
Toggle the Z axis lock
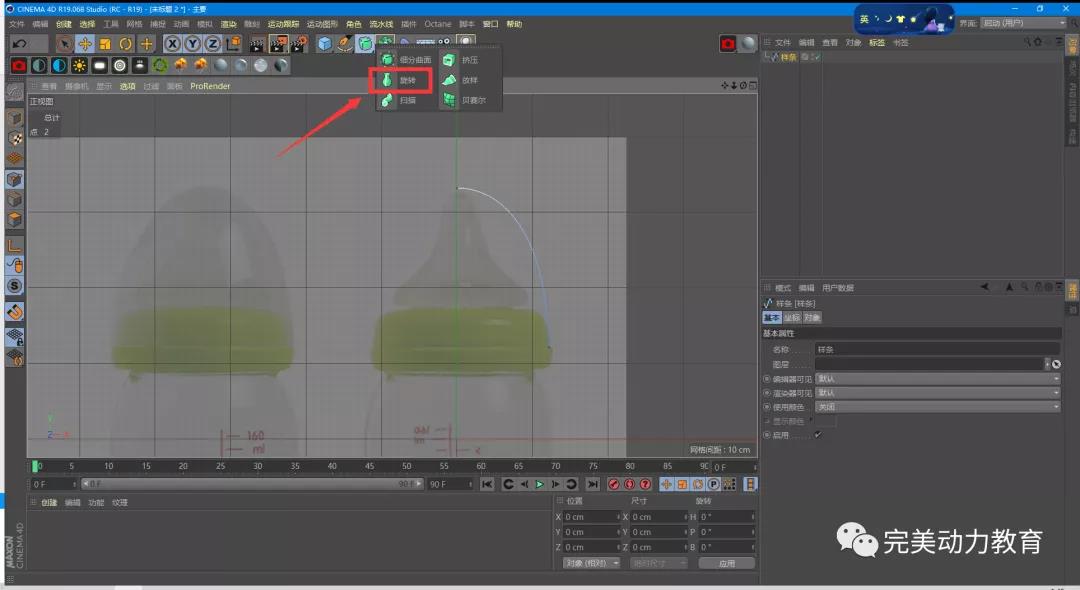[212, 44]
